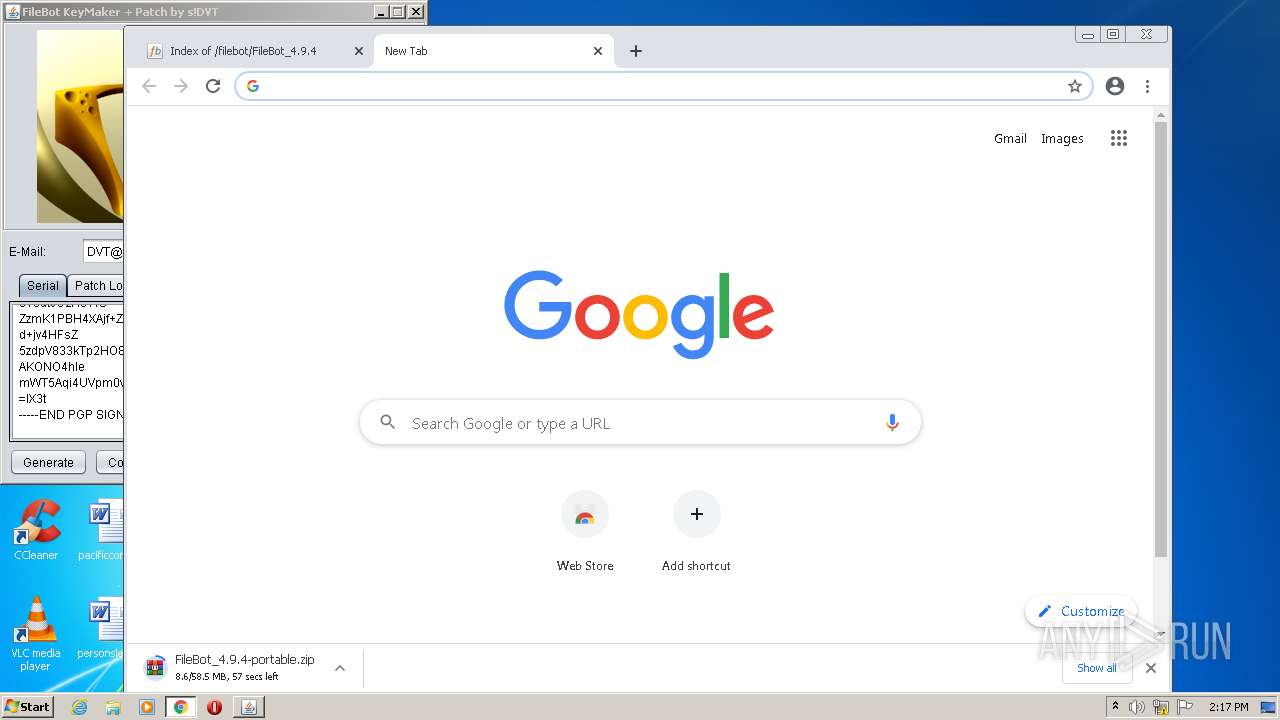The image size is (1280, 720).
Task: Click the Customize button
Action: [1081, 611]
